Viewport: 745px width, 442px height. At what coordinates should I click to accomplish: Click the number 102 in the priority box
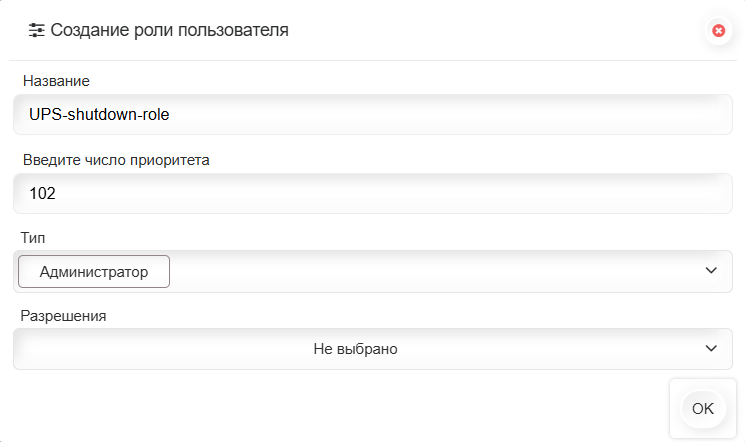click(42, 194)
